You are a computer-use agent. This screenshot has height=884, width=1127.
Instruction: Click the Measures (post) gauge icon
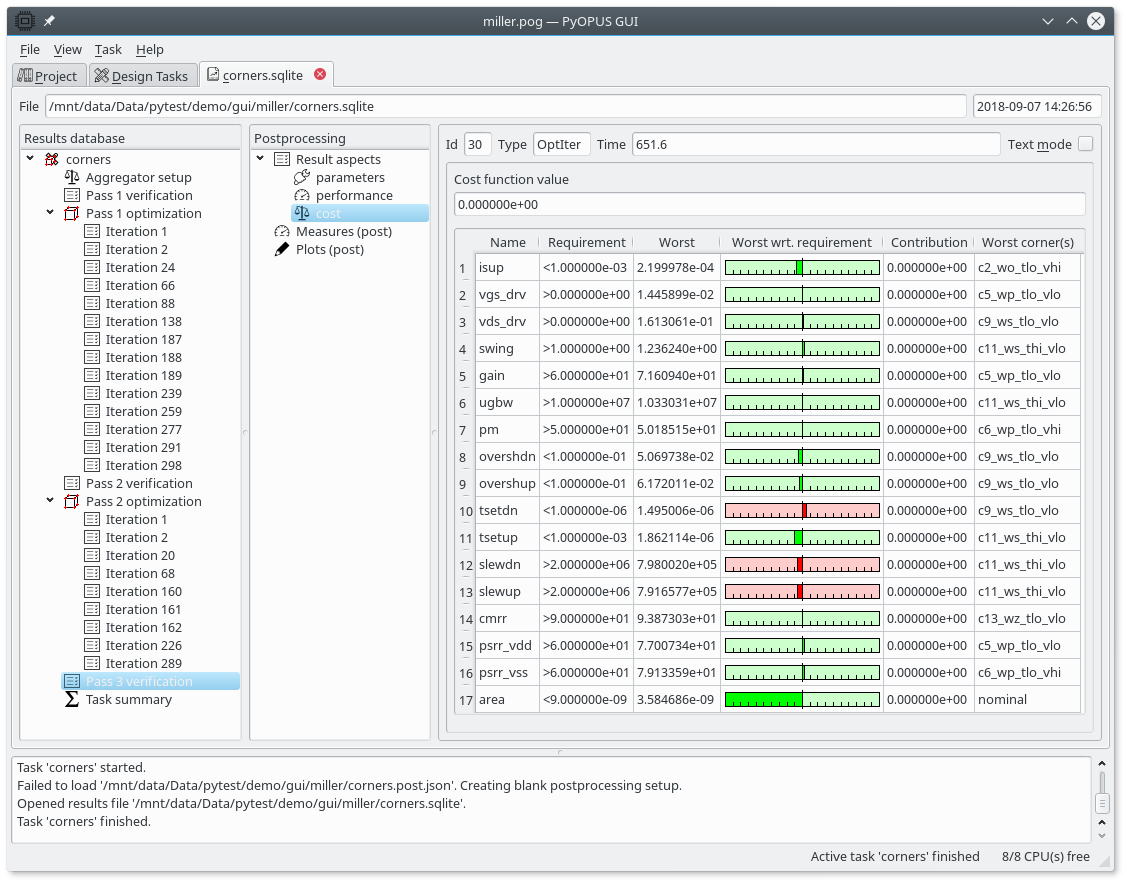[282, 231]
